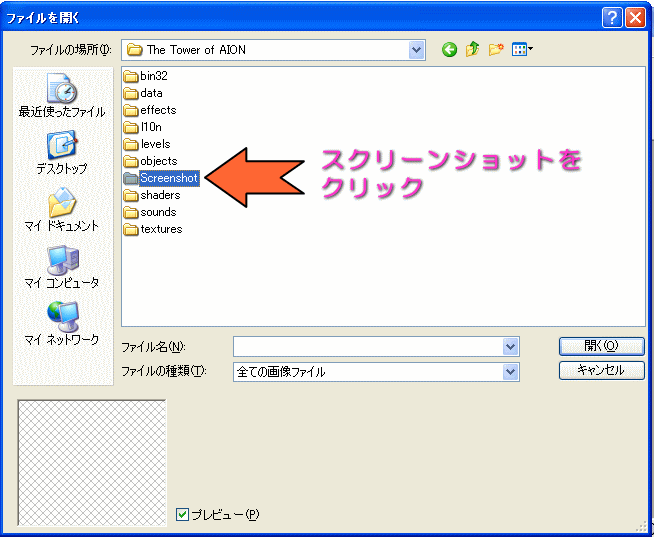
Task: Select デスクトップ in places bar
Action: point(62,153)
